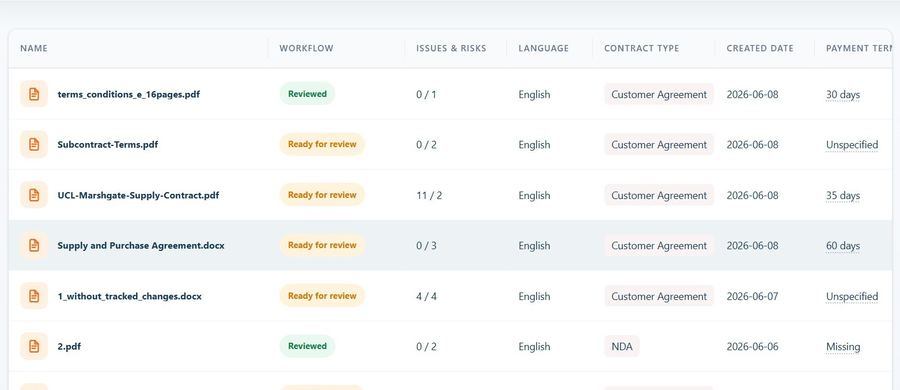Click file icon for Subcontract-Terms.pdf
This screenshot has width=900, height=390.
pos(34,145)
